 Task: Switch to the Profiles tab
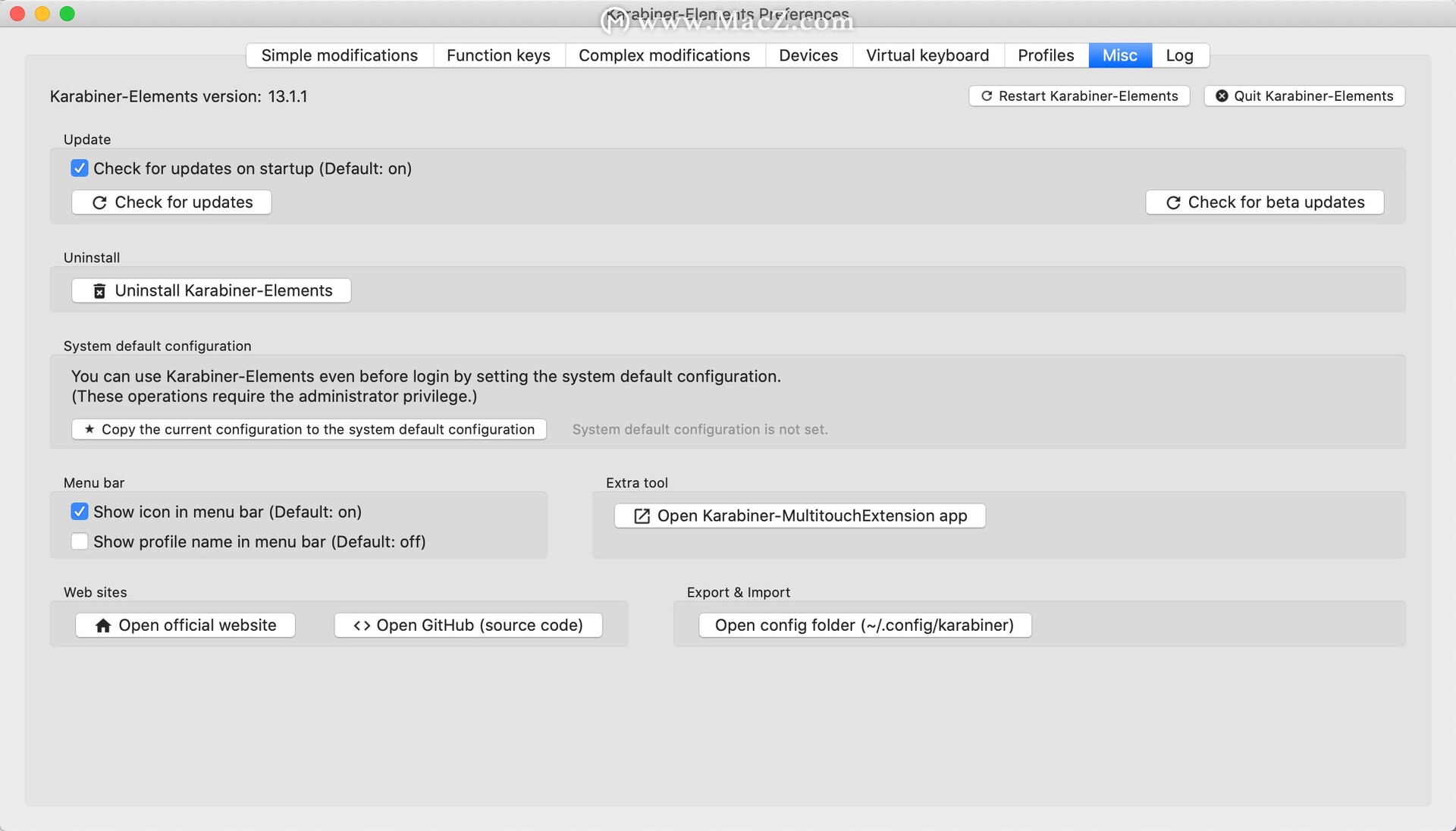1046,55
